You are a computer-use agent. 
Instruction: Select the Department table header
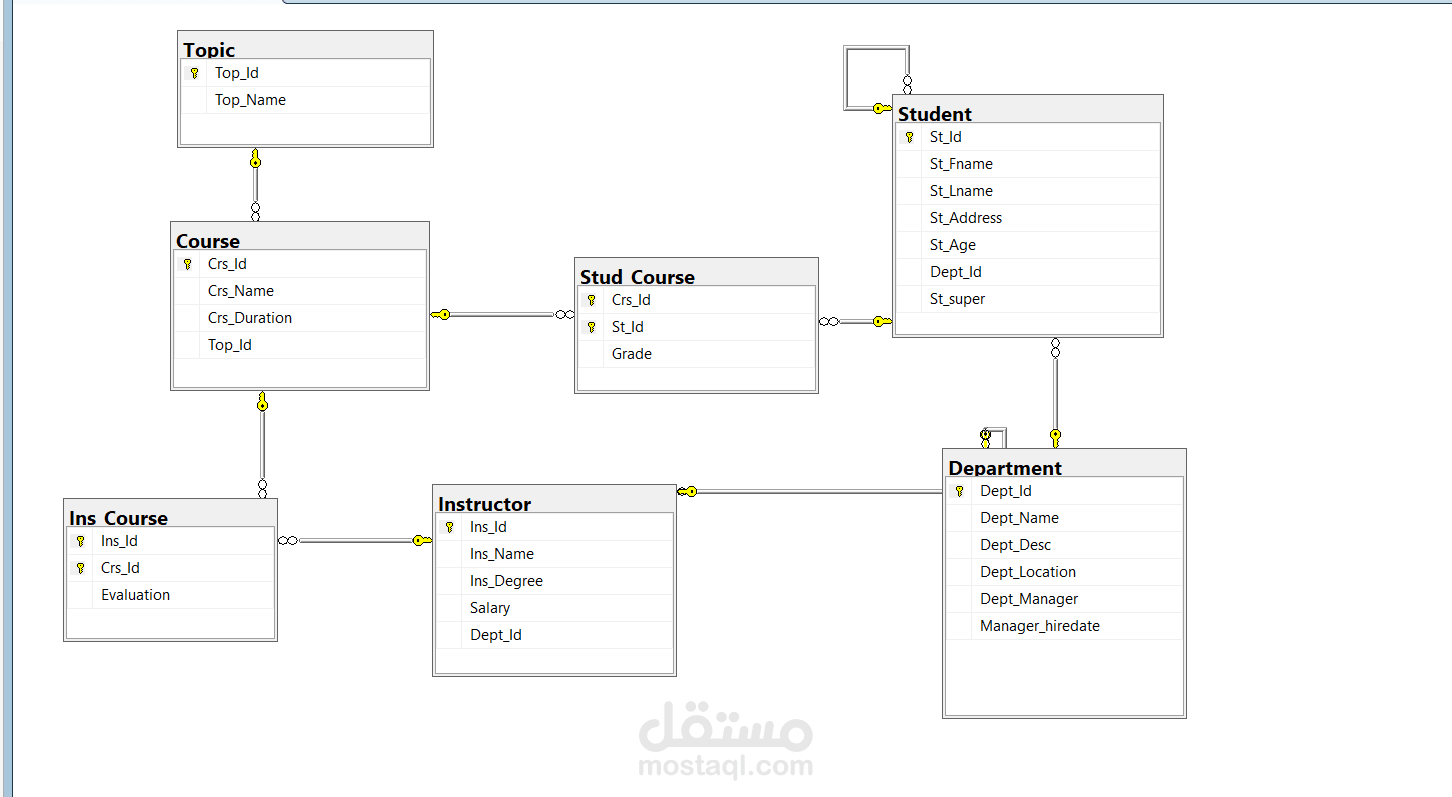(1064, 464)
